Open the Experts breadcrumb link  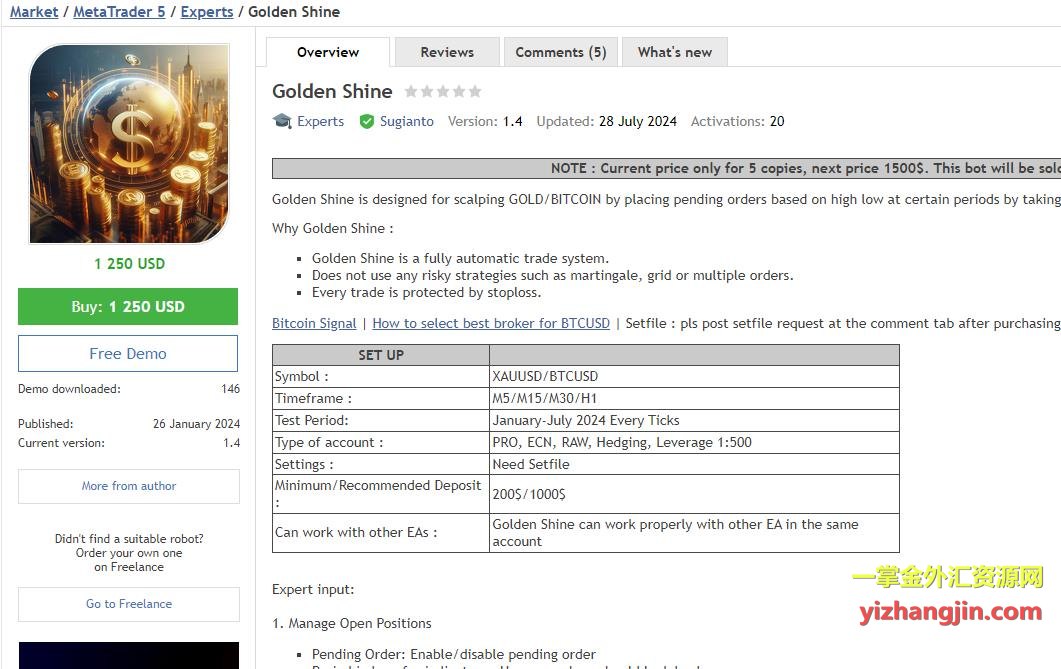[x=206, y=12]
